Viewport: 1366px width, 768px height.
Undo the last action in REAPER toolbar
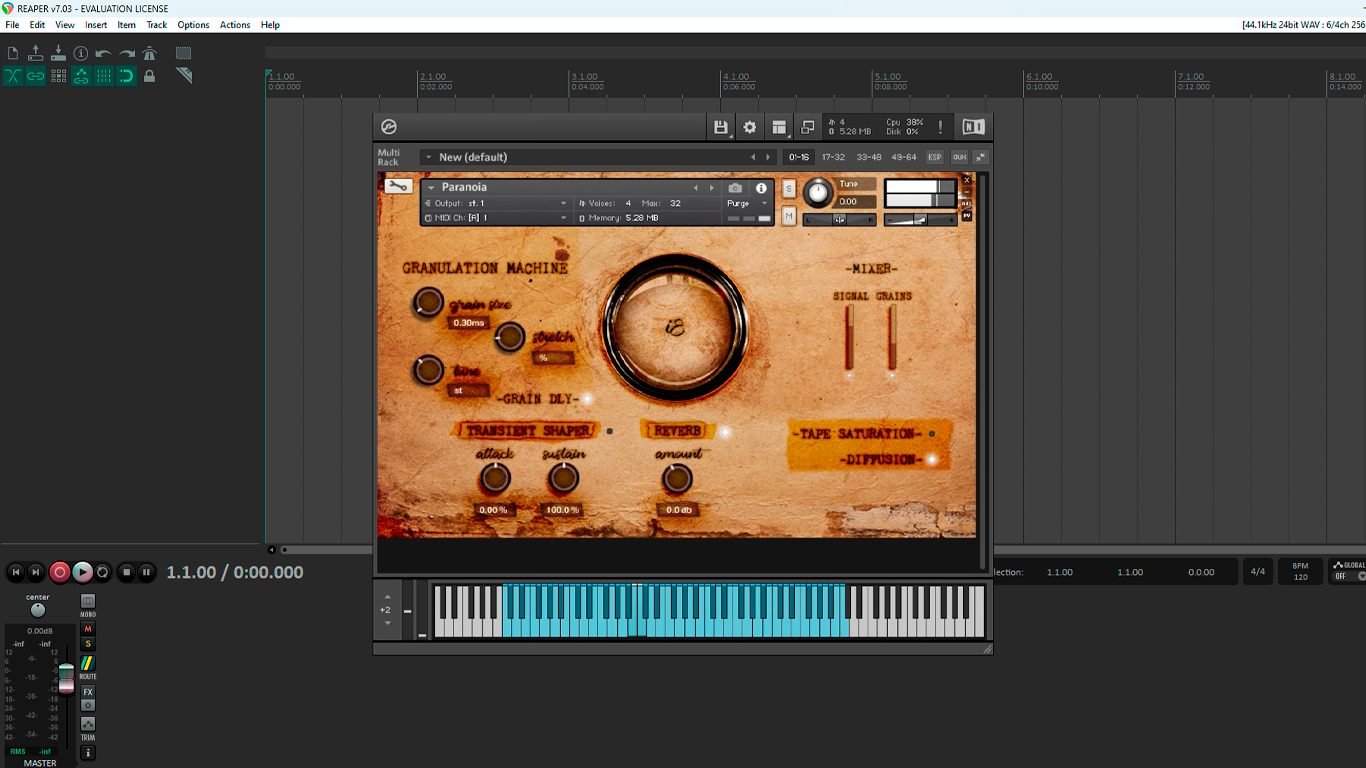coord(104,53)
